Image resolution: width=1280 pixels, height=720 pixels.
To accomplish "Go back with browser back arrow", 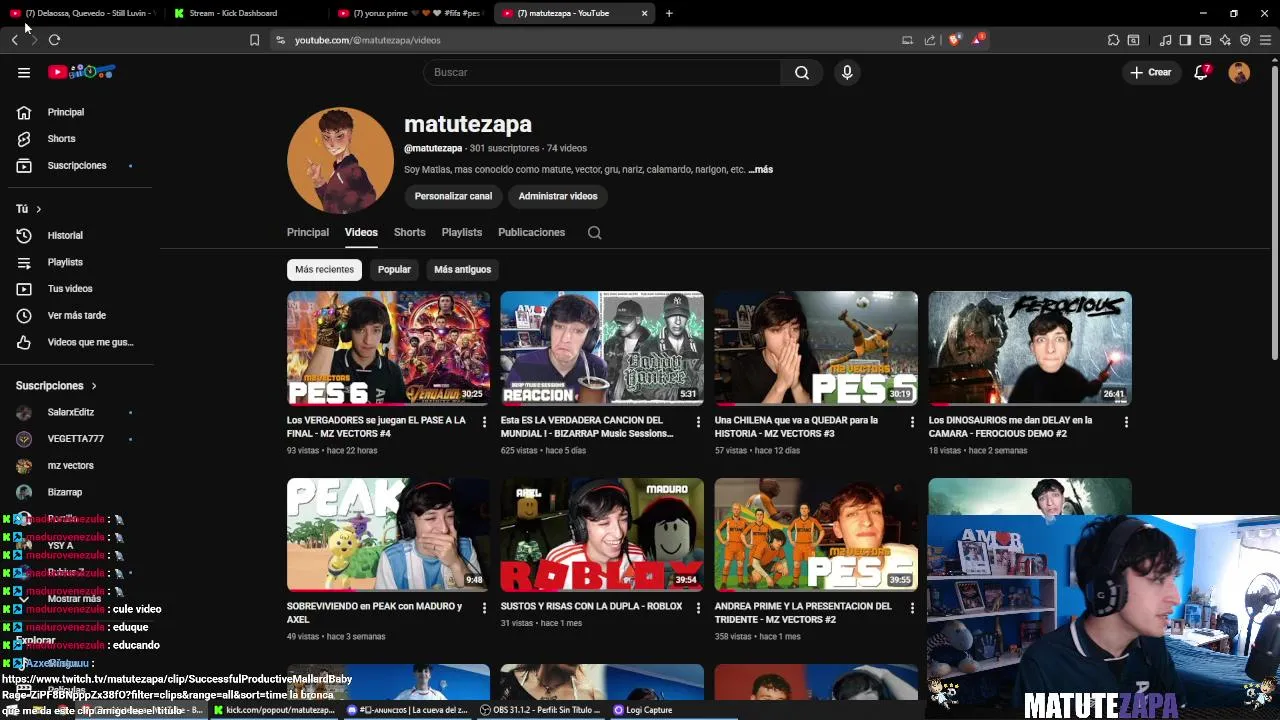I will tap(14, 40).
